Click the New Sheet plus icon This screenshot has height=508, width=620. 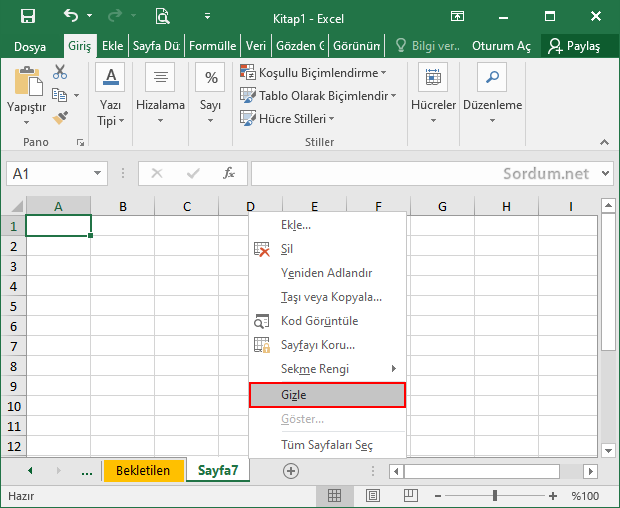coord(291,471)
